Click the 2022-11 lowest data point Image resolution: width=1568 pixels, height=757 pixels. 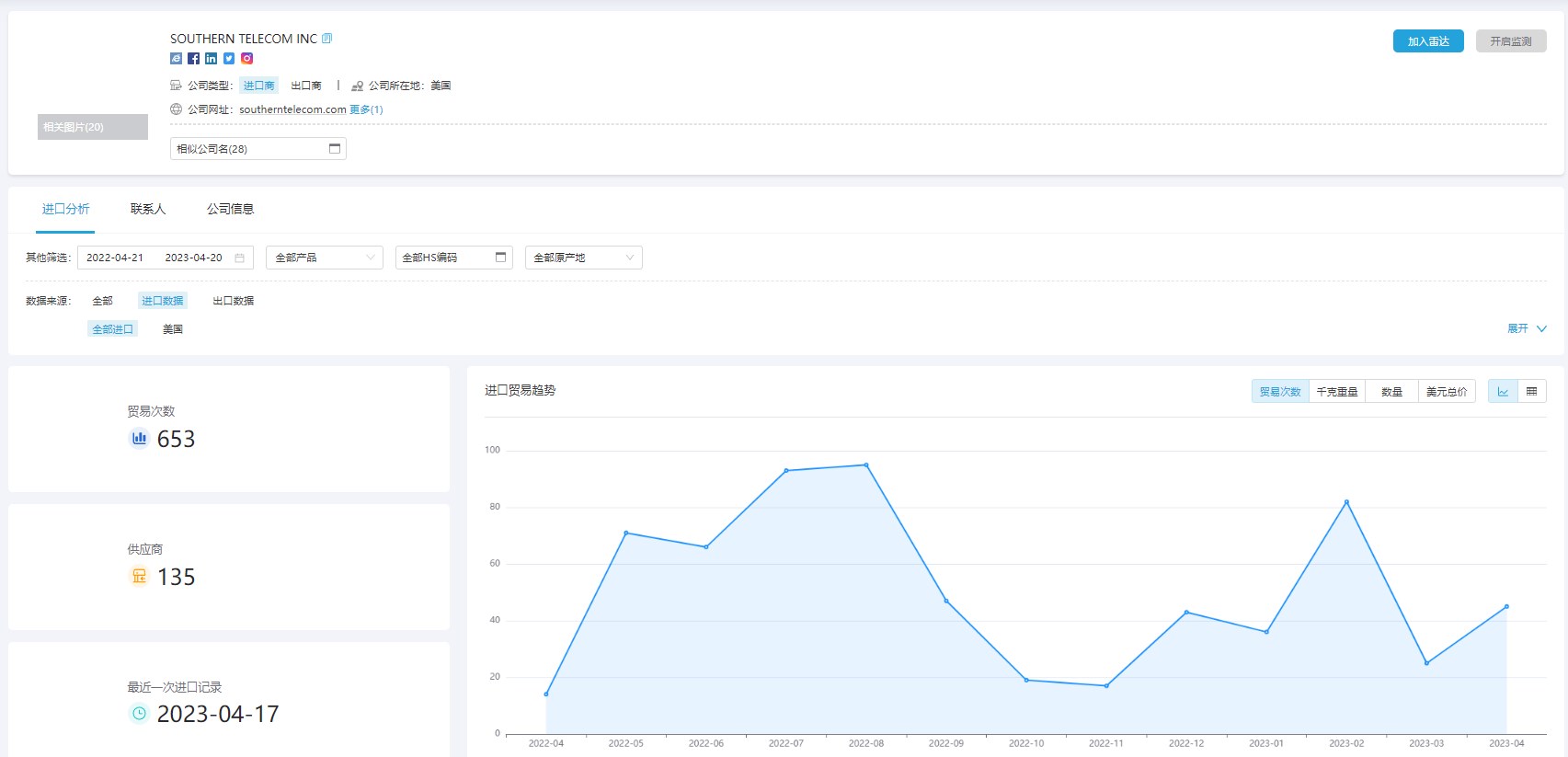1106,686
